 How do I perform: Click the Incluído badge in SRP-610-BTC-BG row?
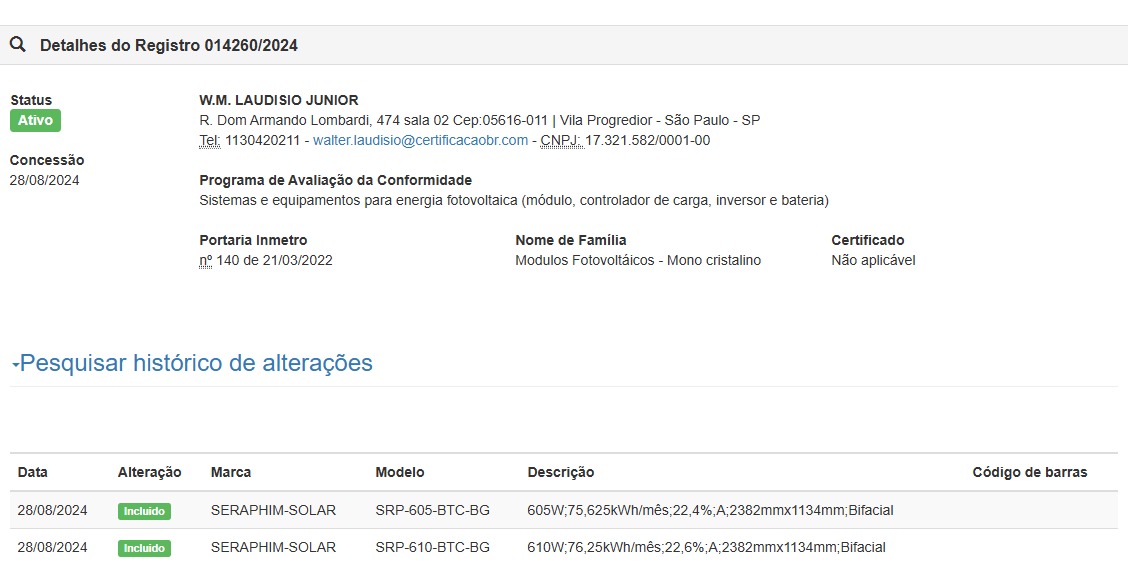click(144, 548)
